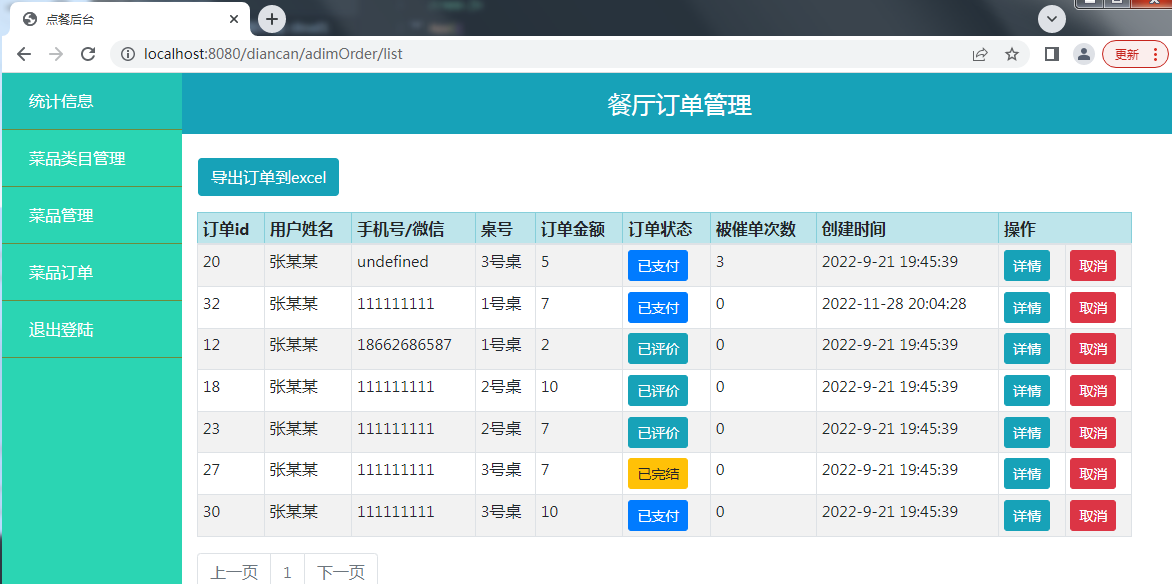Click 导出订单到excel button
This screenshot has height=584, width=1172.
[268, 177]
